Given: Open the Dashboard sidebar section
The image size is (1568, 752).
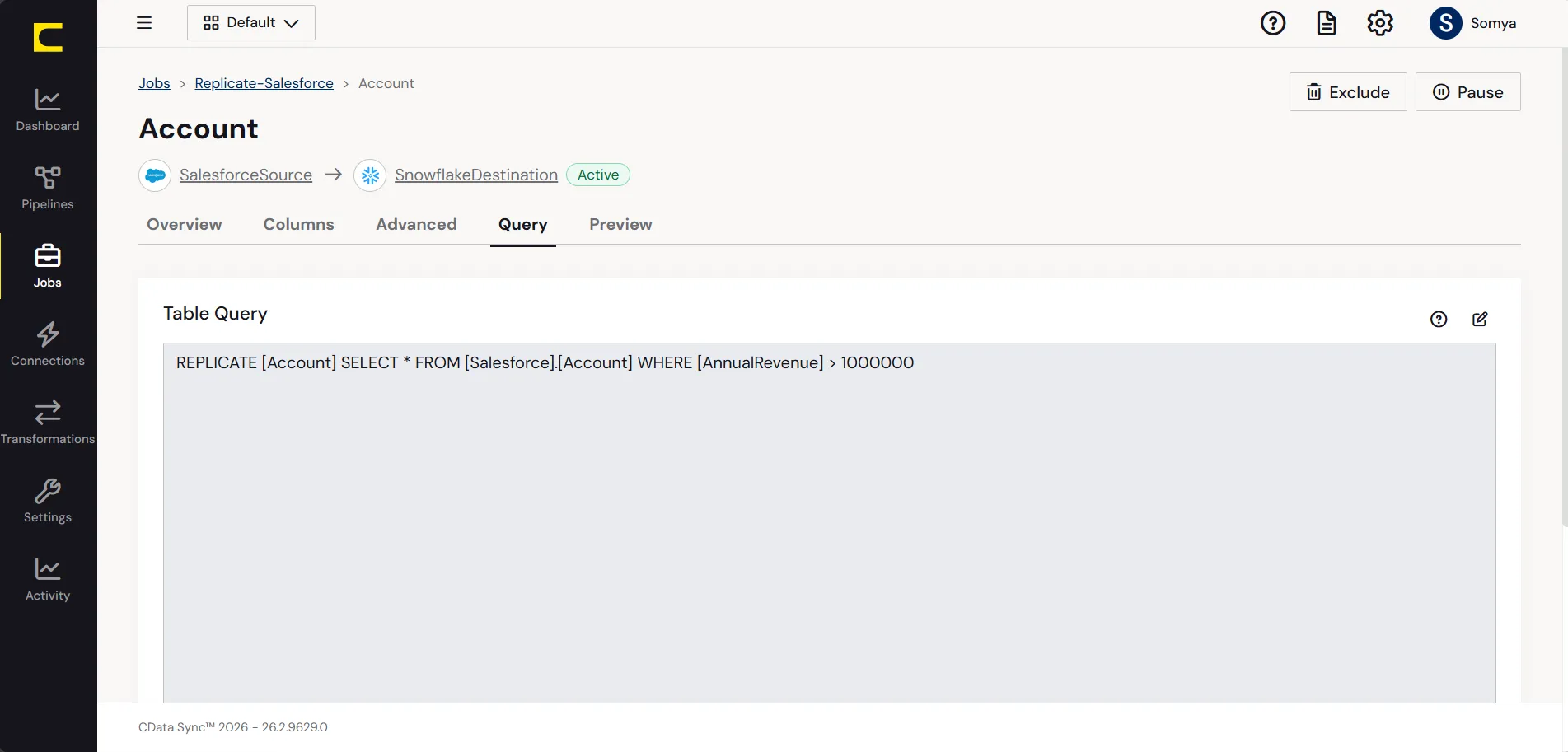Looking at the screenshot, I should point(48,110).
